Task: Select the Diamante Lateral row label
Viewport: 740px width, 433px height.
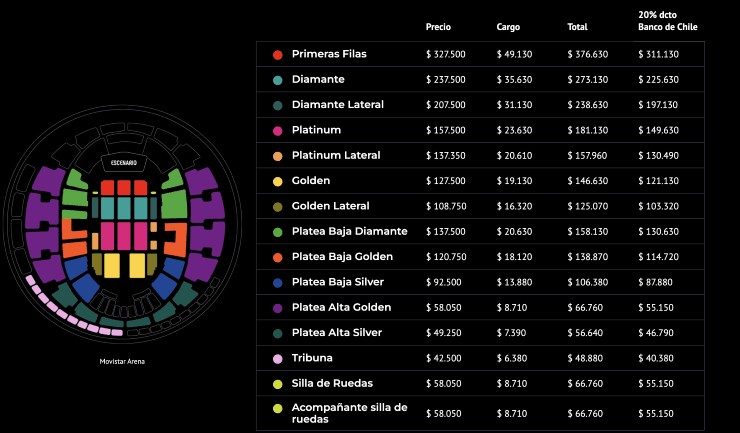Action: pyautogui.click(x=337, y=104)
